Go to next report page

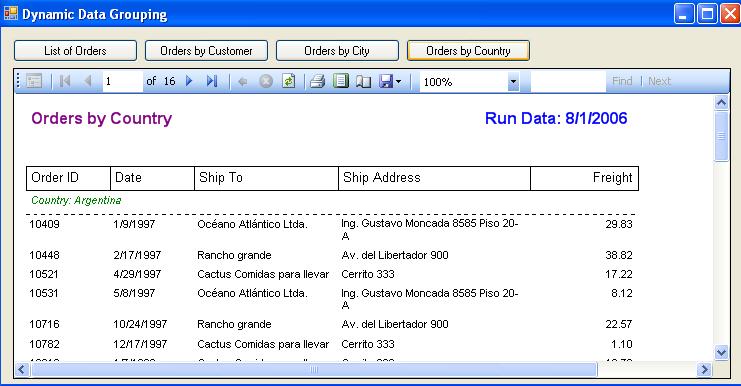[189, 81]
